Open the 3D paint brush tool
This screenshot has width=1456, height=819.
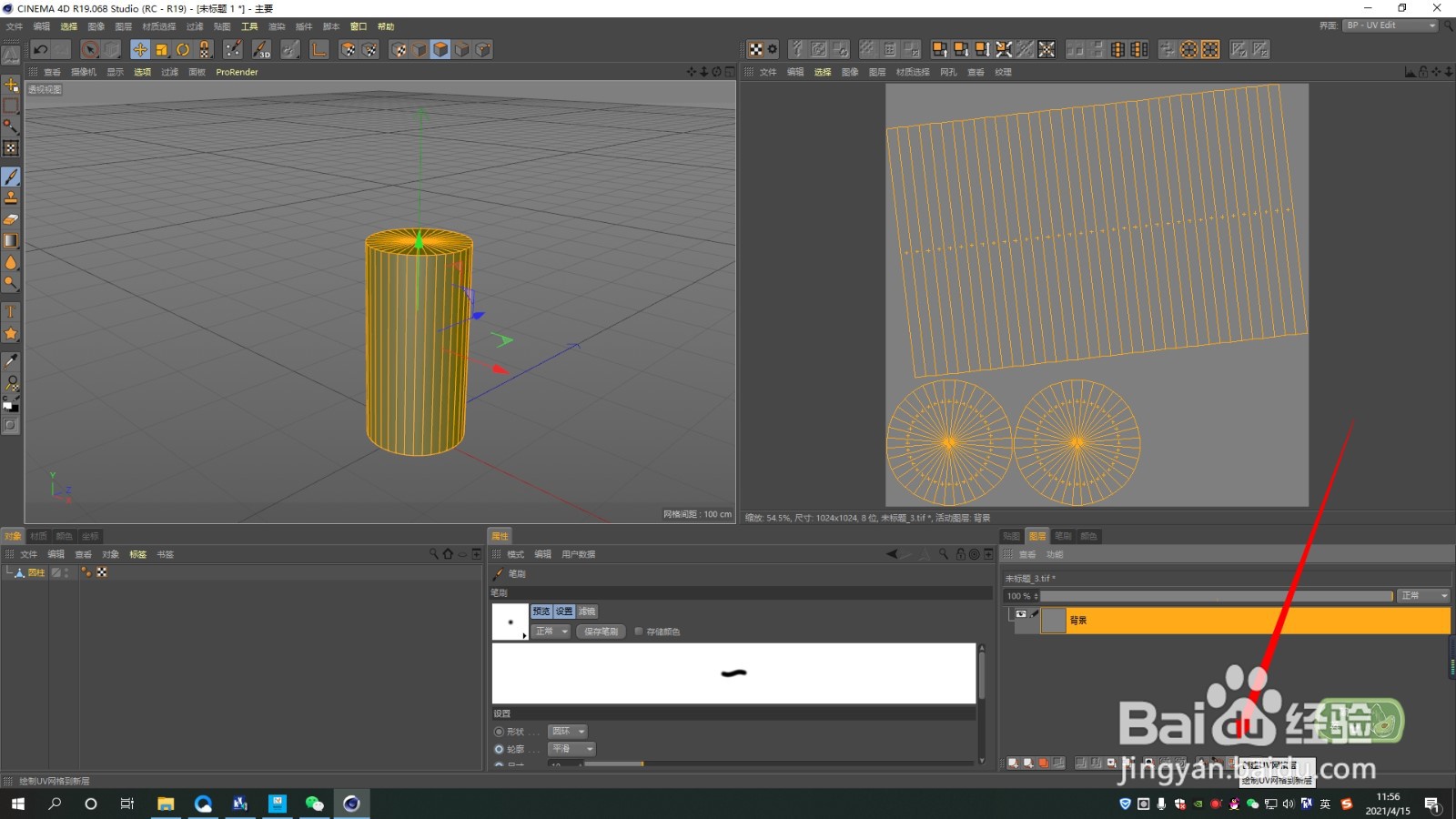262,49
